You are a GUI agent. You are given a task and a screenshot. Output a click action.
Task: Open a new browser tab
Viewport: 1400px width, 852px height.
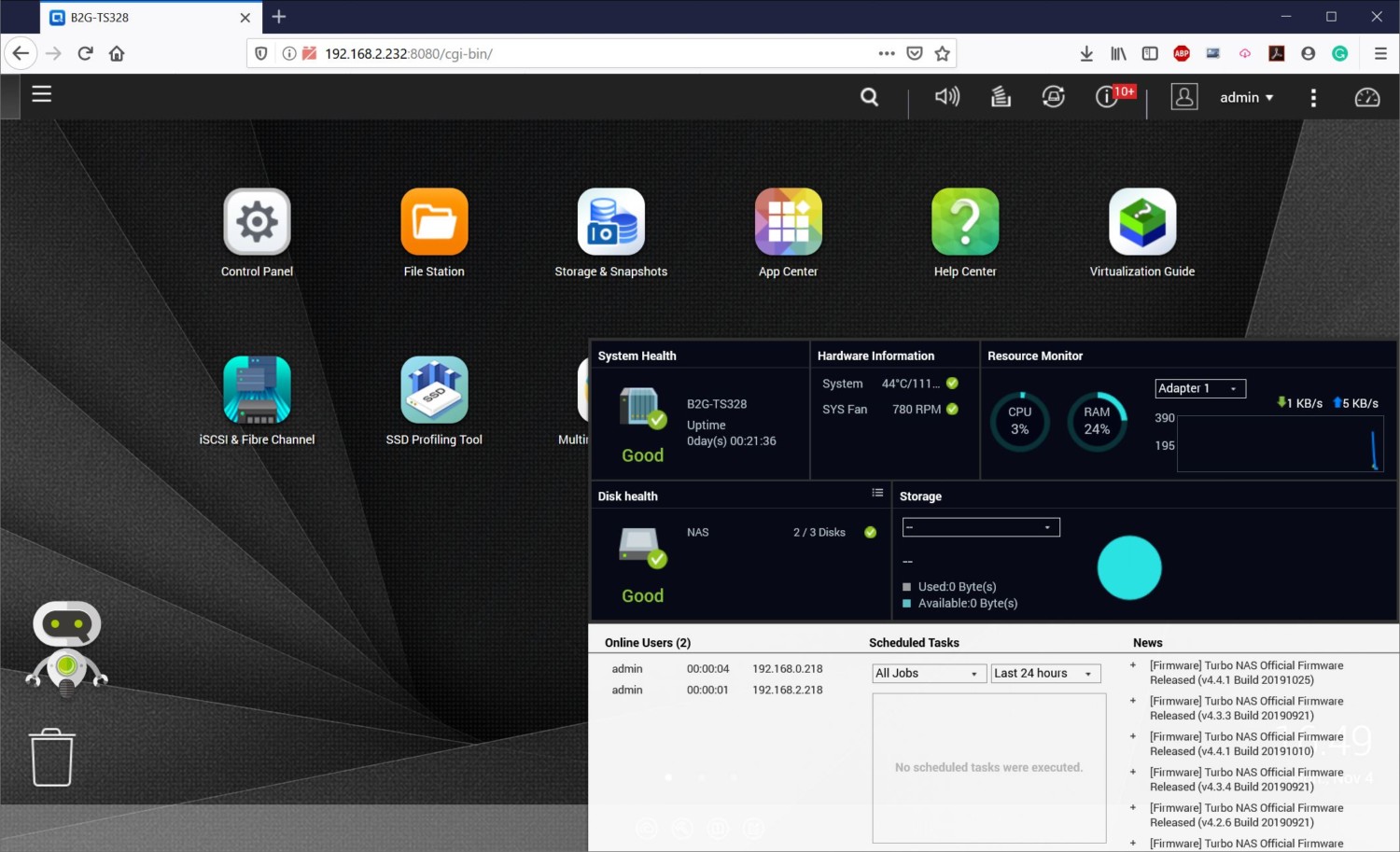pos(279,17)
